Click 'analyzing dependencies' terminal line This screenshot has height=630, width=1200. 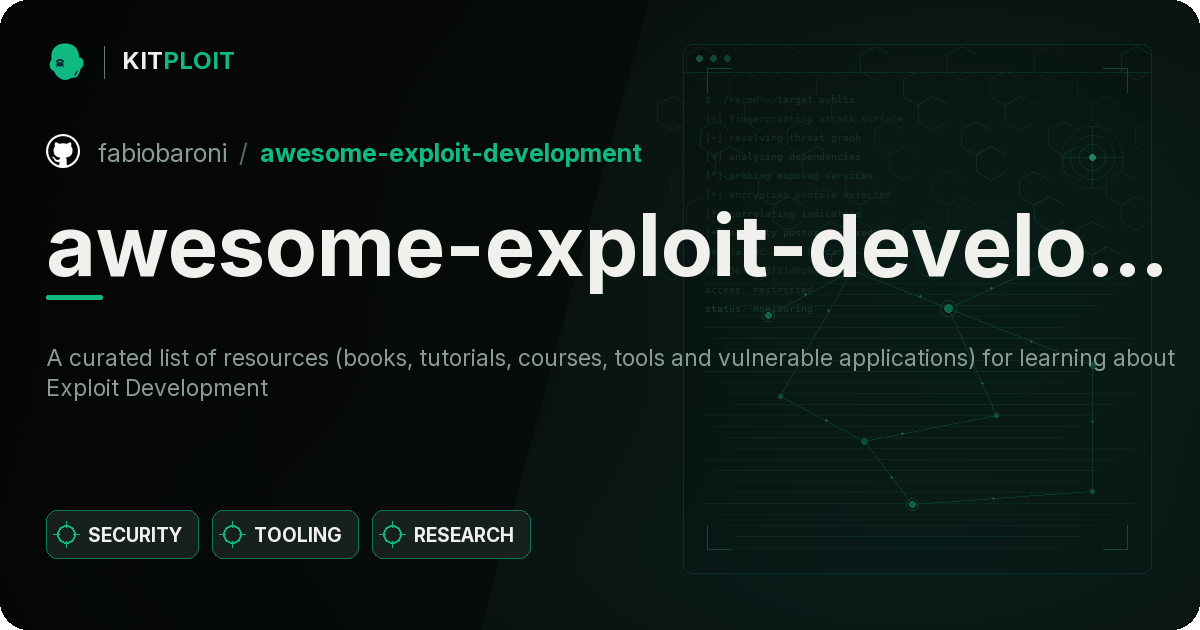783,157
